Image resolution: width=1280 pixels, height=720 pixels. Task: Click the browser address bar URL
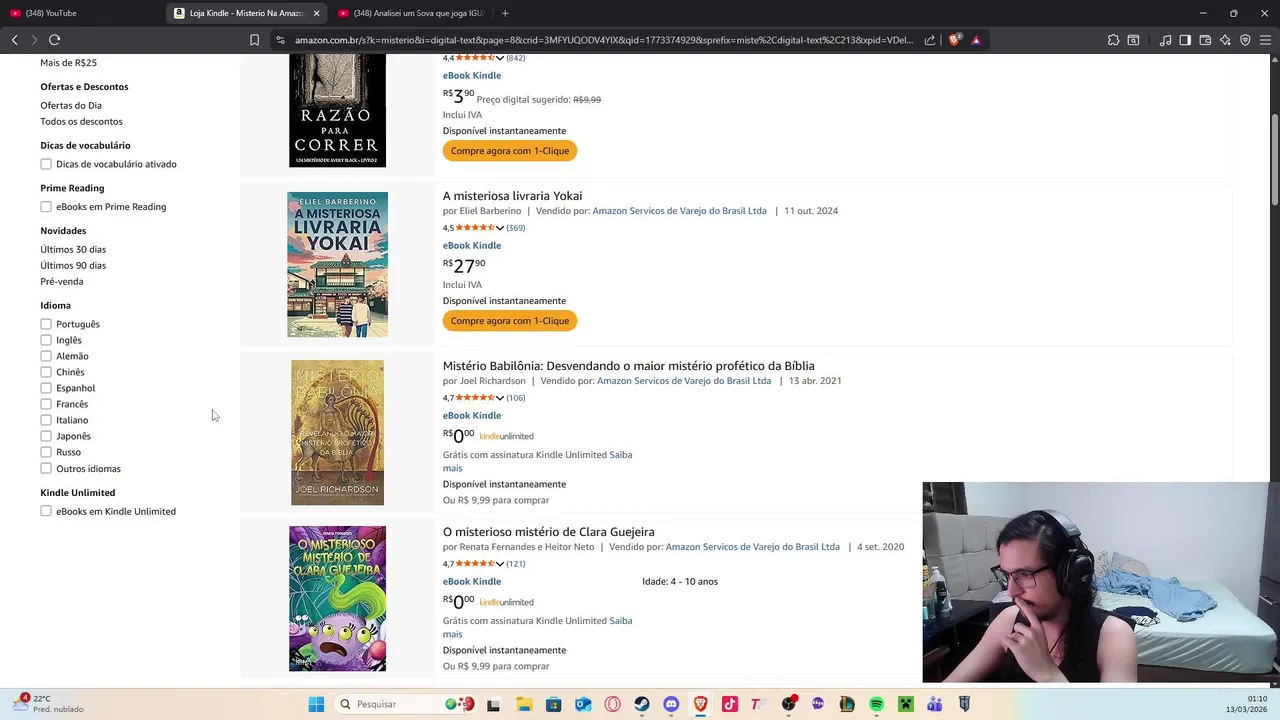pos(604,40)
